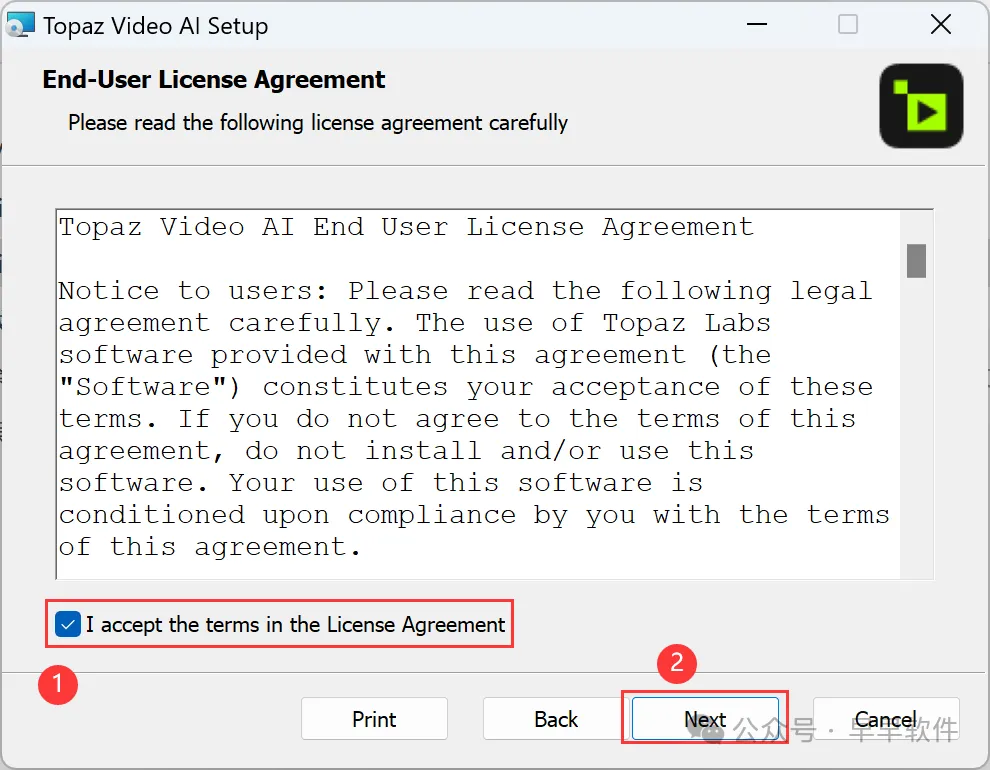Click the Print button
The height and width of the screenshot is (770, 990).
(374, 718)
